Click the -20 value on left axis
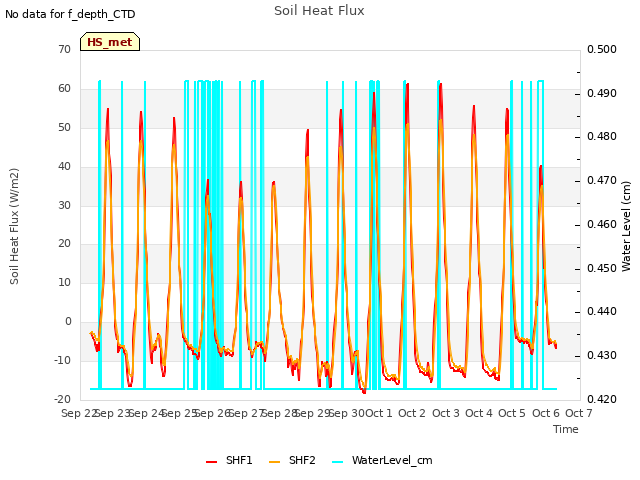Screen dimensions: 640x480 (62, 399)
